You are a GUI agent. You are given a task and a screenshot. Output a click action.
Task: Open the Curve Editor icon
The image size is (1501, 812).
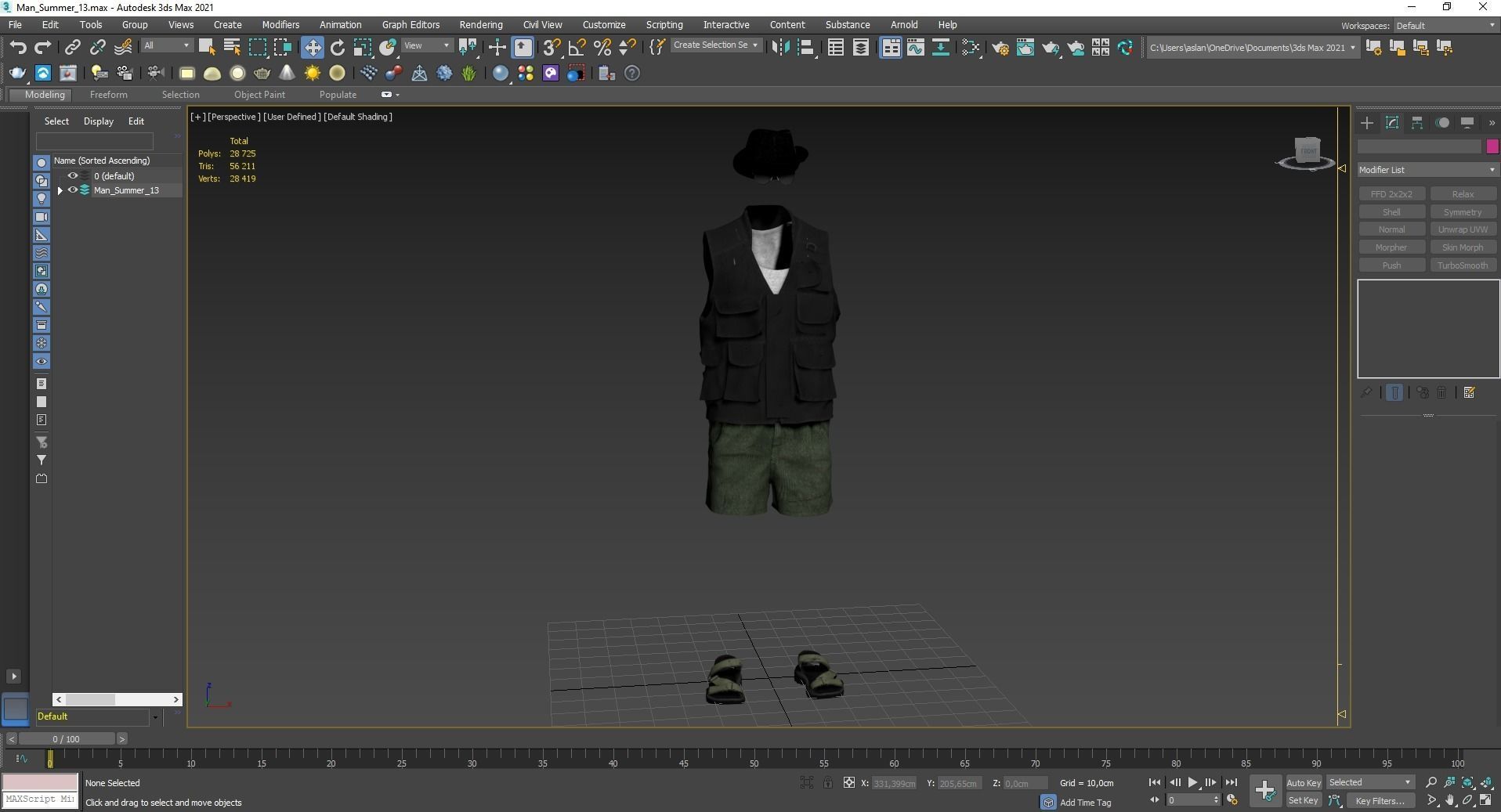click(916, 48)
